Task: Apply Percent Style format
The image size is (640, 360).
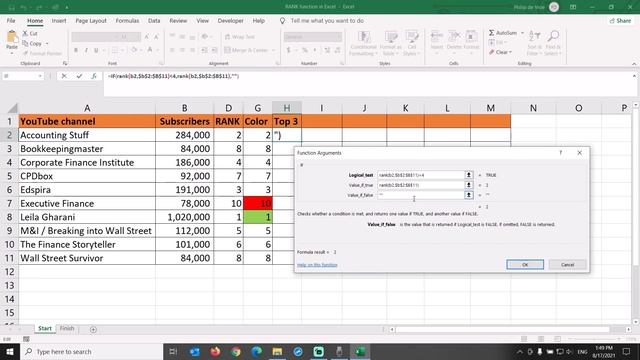Action: point(305,50)
